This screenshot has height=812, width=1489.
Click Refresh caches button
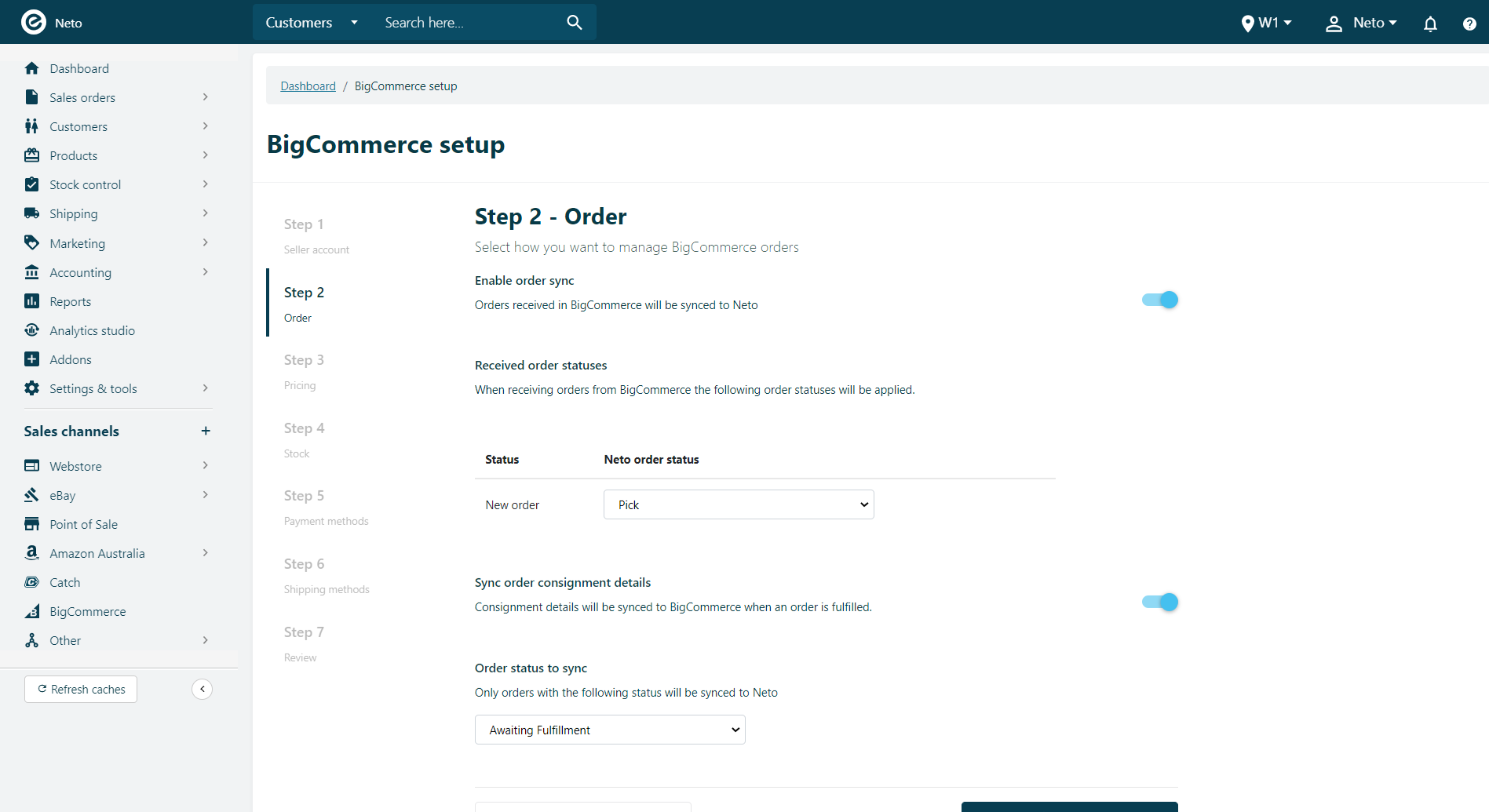click(81, 689)
